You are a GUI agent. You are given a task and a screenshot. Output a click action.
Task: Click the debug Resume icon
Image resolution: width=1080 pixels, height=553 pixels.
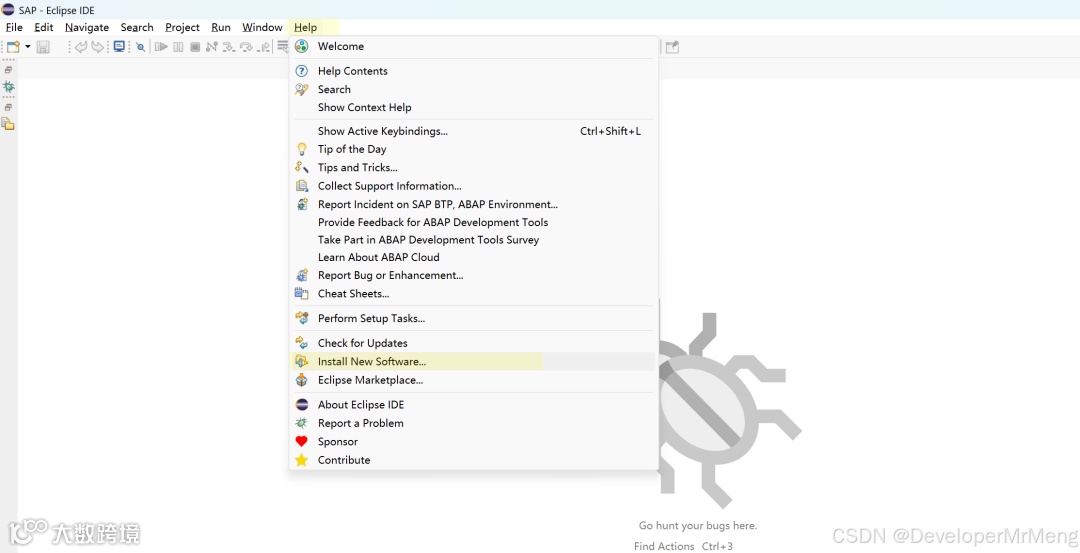point(161,47)
